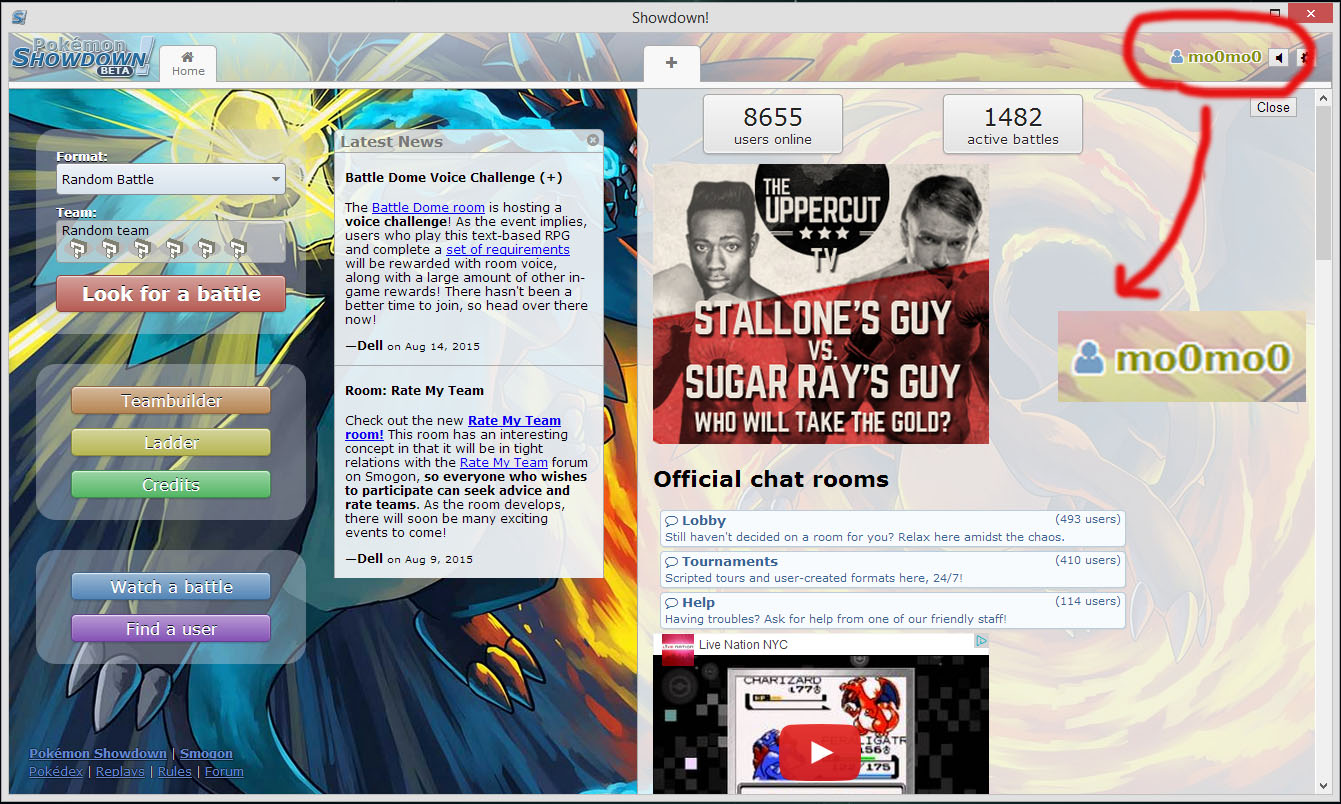Click Look for a battle

tap(171, 294)
